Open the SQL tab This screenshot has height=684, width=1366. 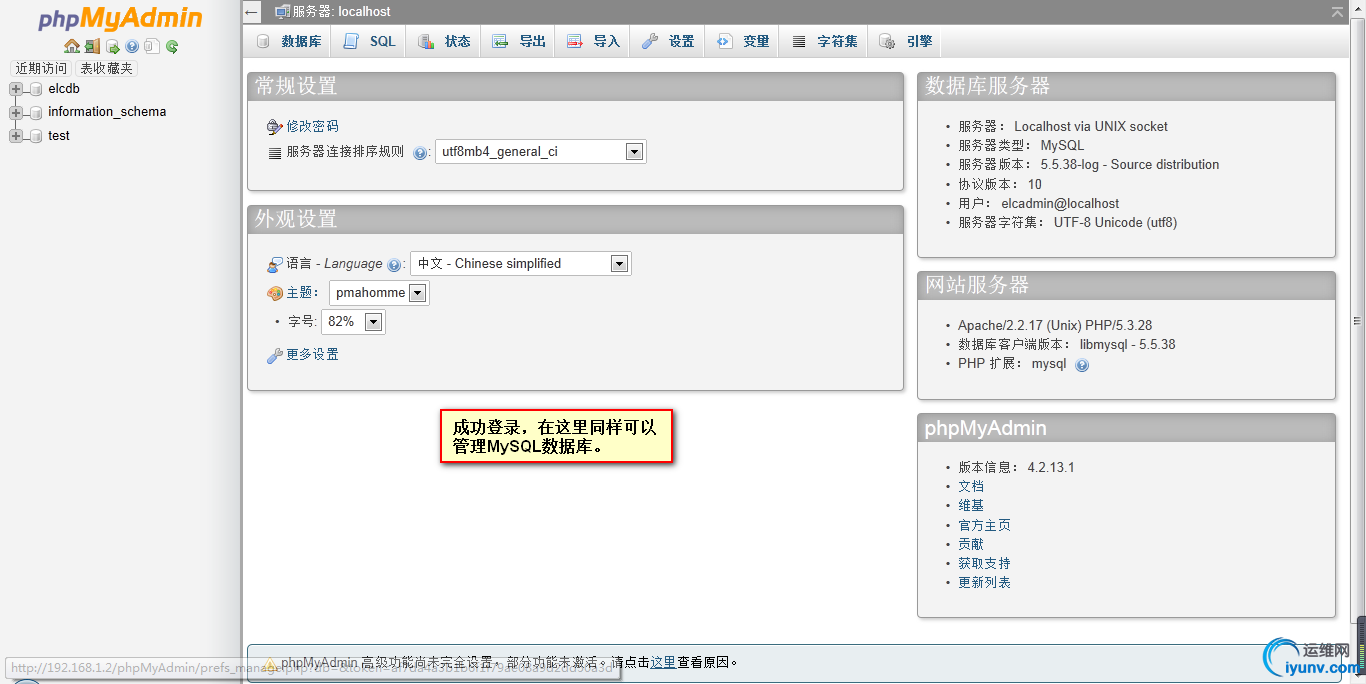tap(369, 41)
